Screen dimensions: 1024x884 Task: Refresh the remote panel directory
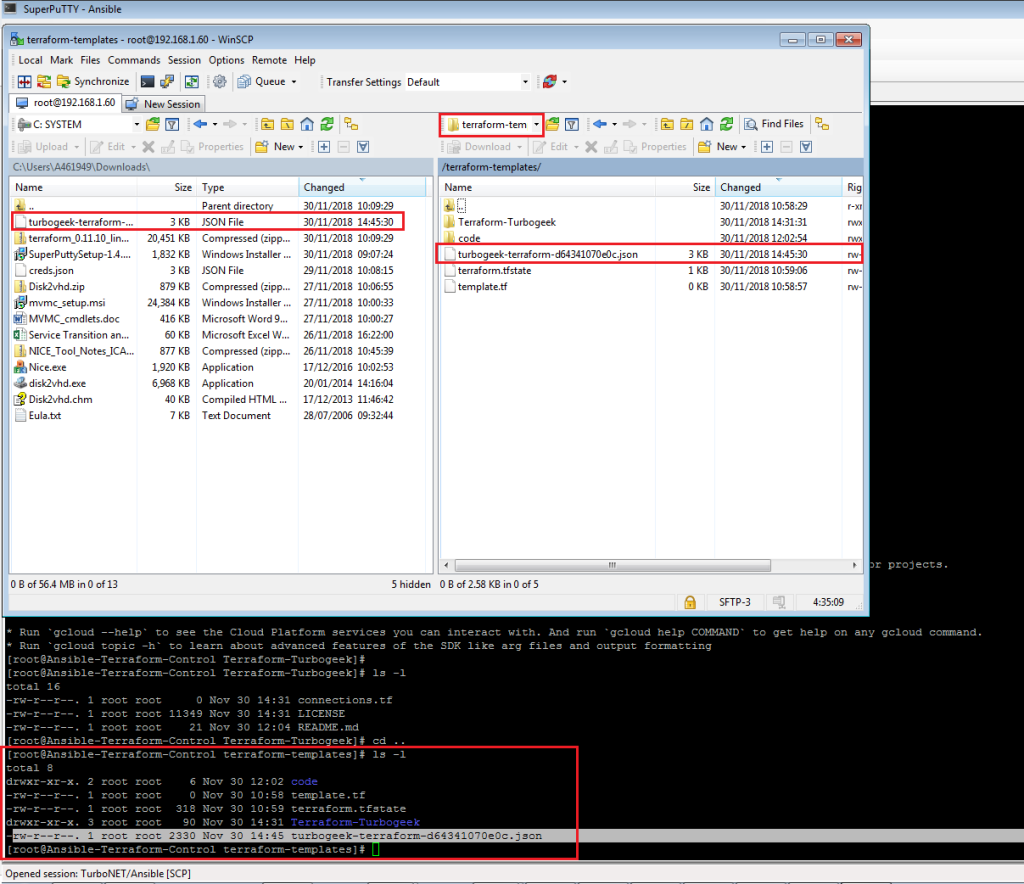point(729,124)
